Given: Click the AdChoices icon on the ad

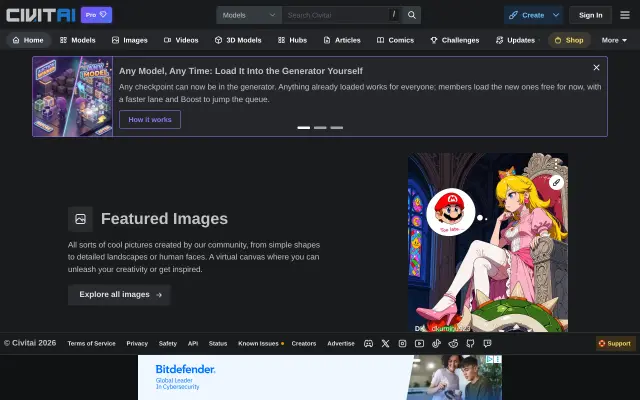Looking at the screenshot, I should (x=490, y=359).
